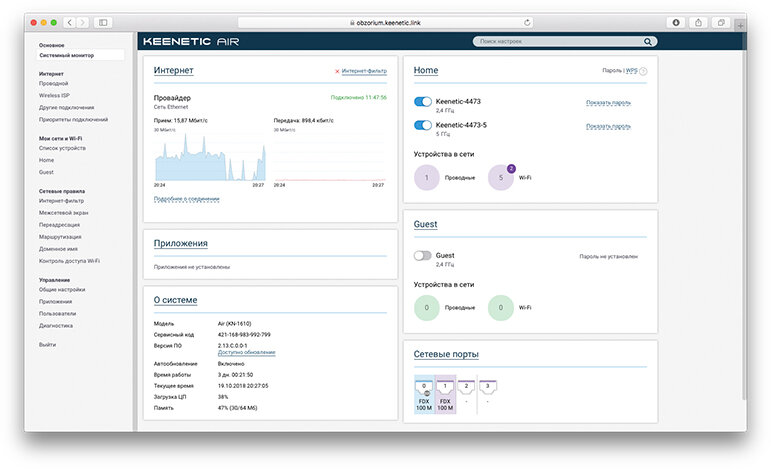The image size is (771, 469).
Task: Open Проводной in sidebar
Action: (x=54, y=84)
